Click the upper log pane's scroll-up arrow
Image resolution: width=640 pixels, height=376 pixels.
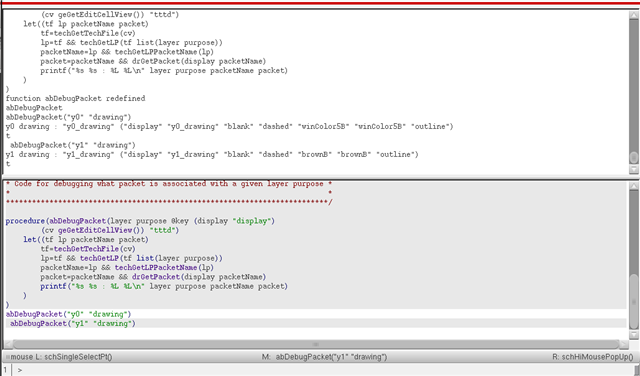tap(633, 15)
